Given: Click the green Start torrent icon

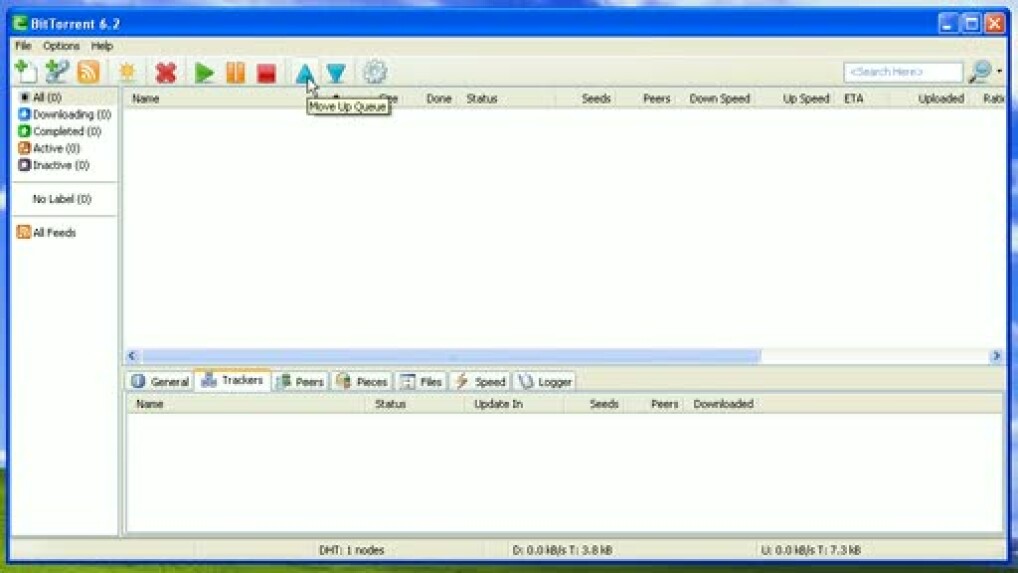Looking at the screenshot, I should point(205,72).
